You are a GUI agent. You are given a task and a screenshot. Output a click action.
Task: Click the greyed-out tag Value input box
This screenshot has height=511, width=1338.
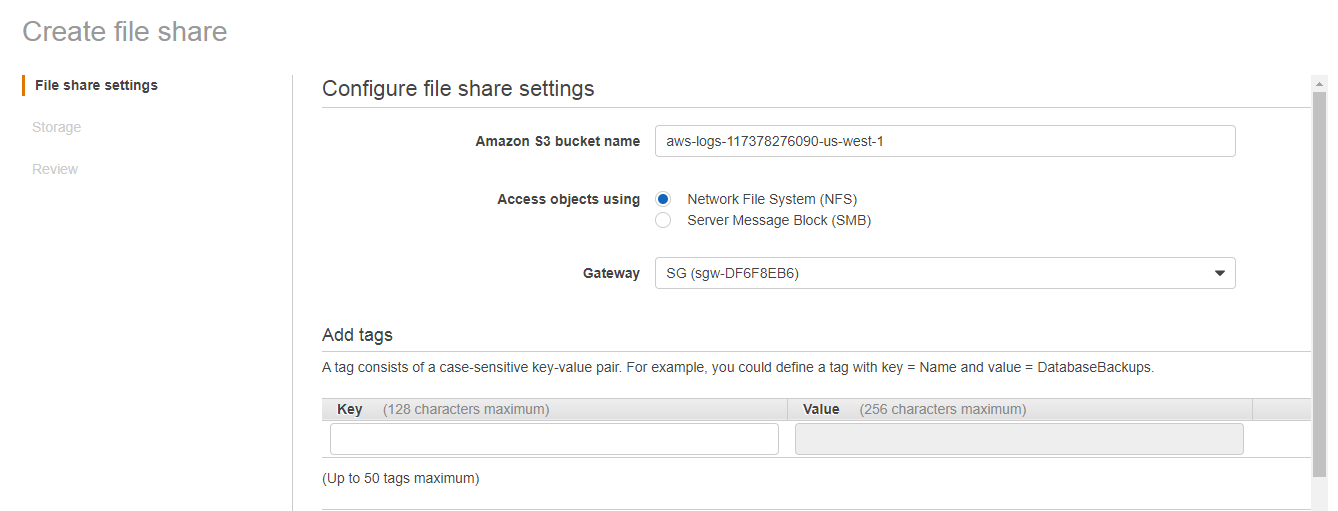coord(1018,439)
